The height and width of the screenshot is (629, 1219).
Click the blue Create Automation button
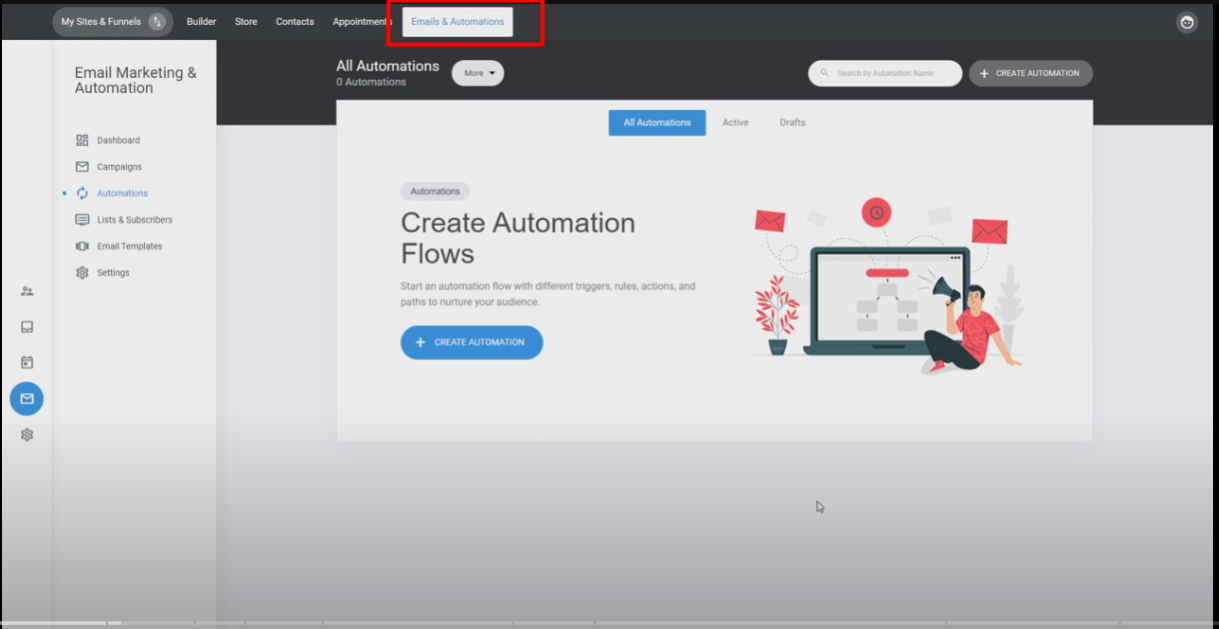[x=472, y=342]
